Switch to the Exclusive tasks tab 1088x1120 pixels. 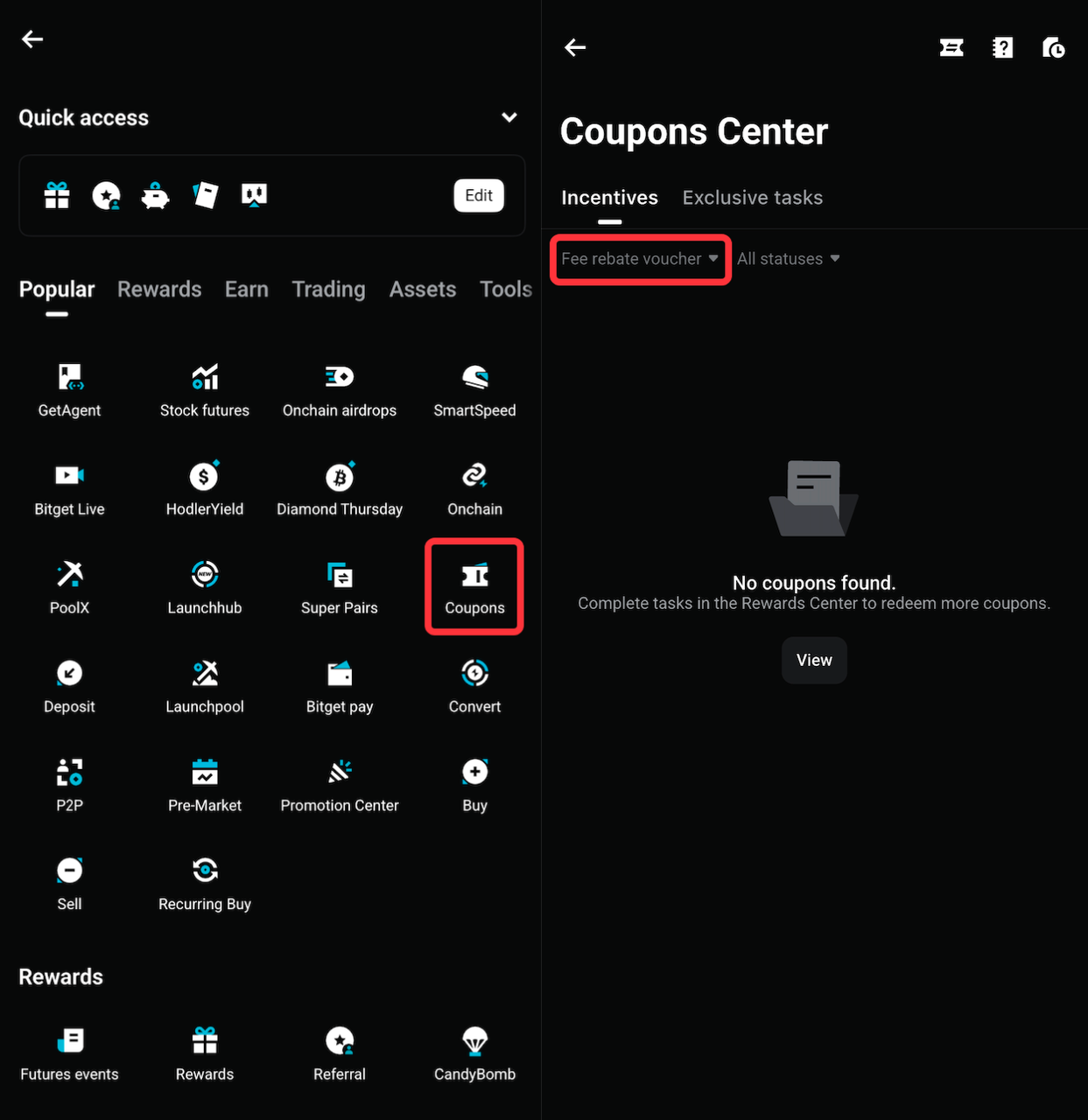click(752, 197)
